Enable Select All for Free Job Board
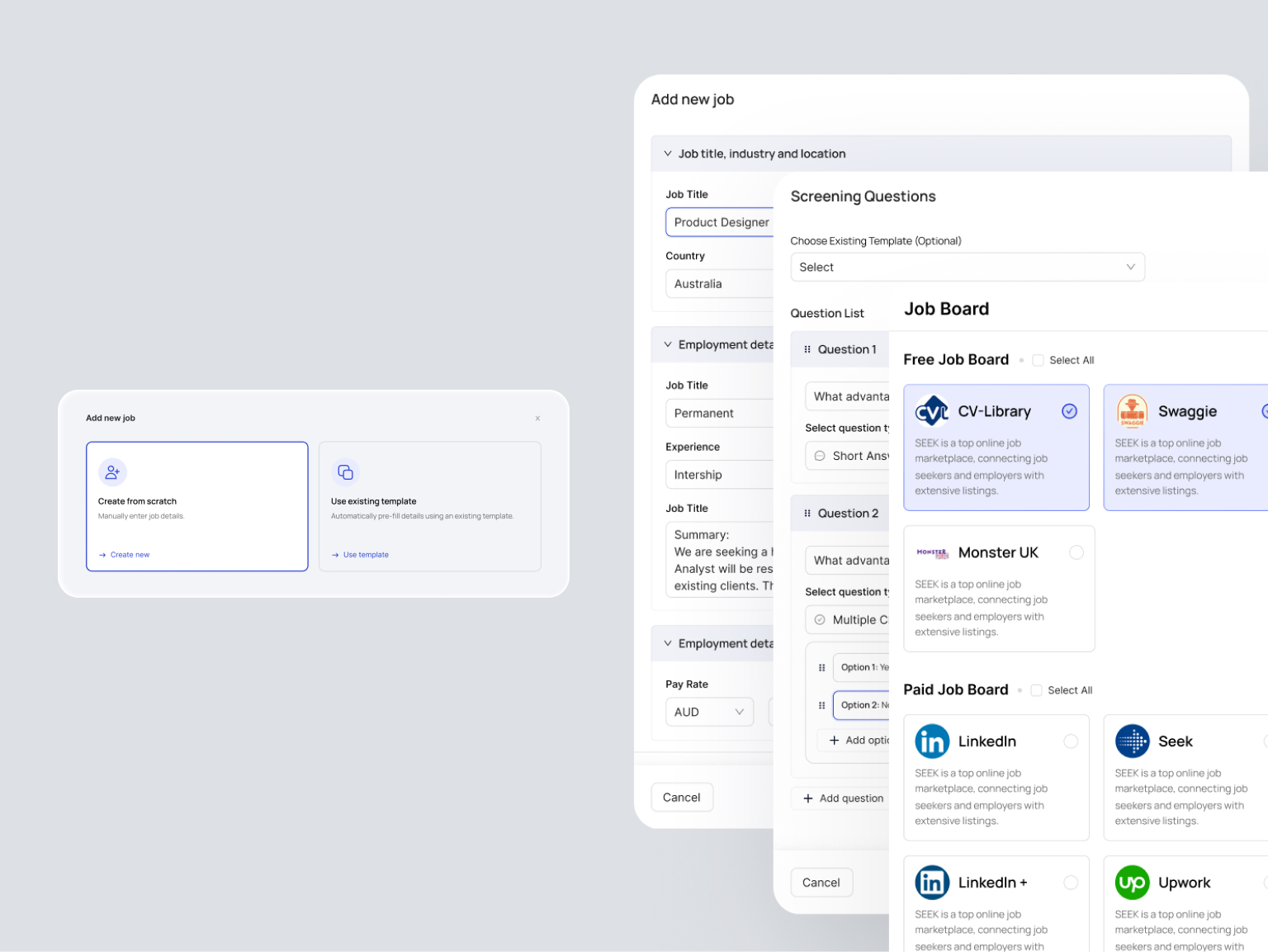This screenshot has width=1268, height=952. pyautogui.click(x=1037, y=360)
